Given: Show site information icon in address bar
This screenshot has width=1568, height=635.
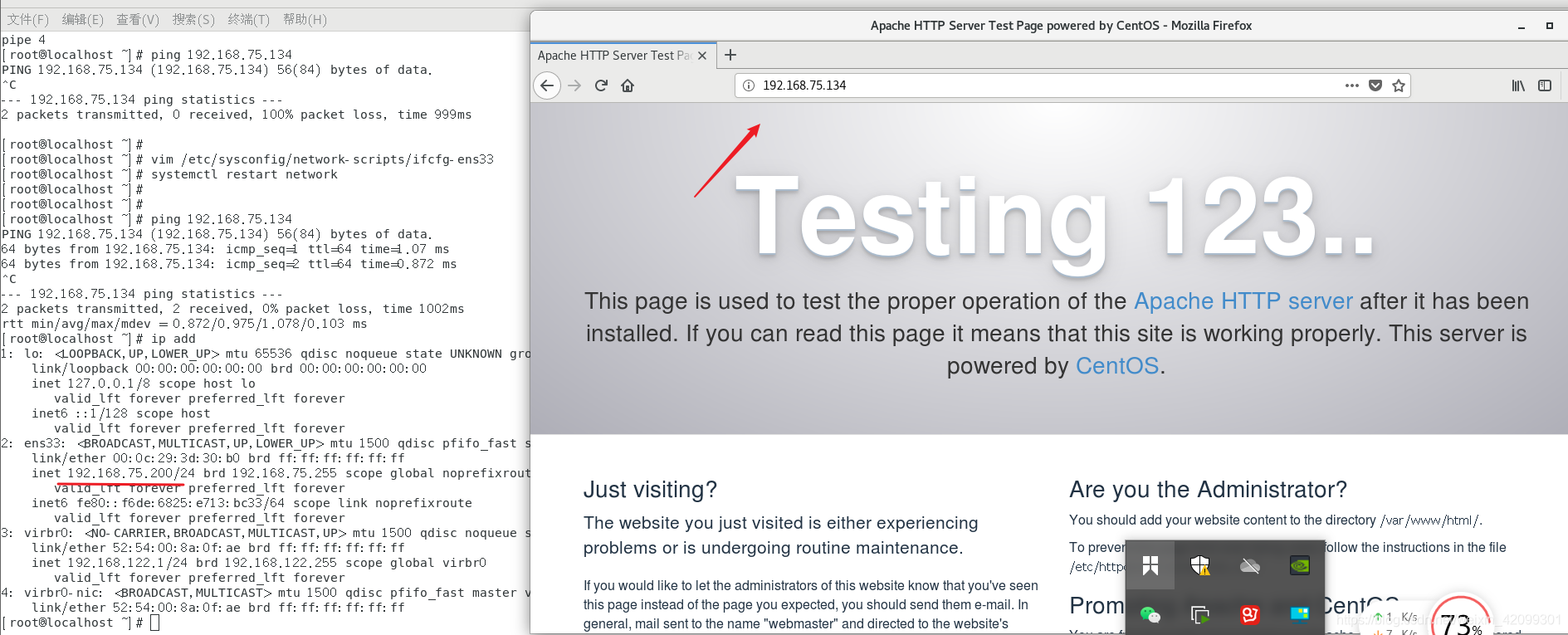Looking at the screenshot, I should pos(749,85).
